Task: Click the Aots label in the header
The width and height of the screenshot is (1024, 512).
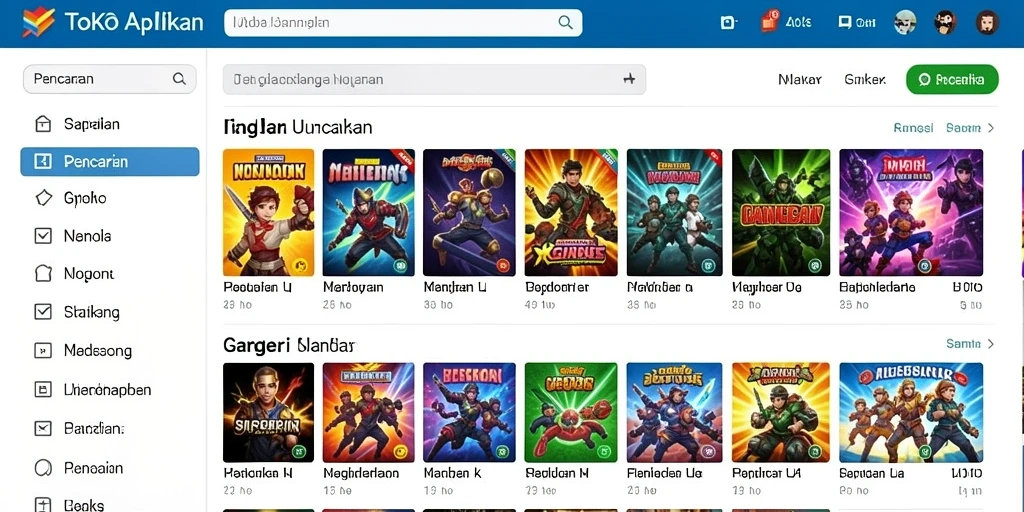Action: coord(798,22)
